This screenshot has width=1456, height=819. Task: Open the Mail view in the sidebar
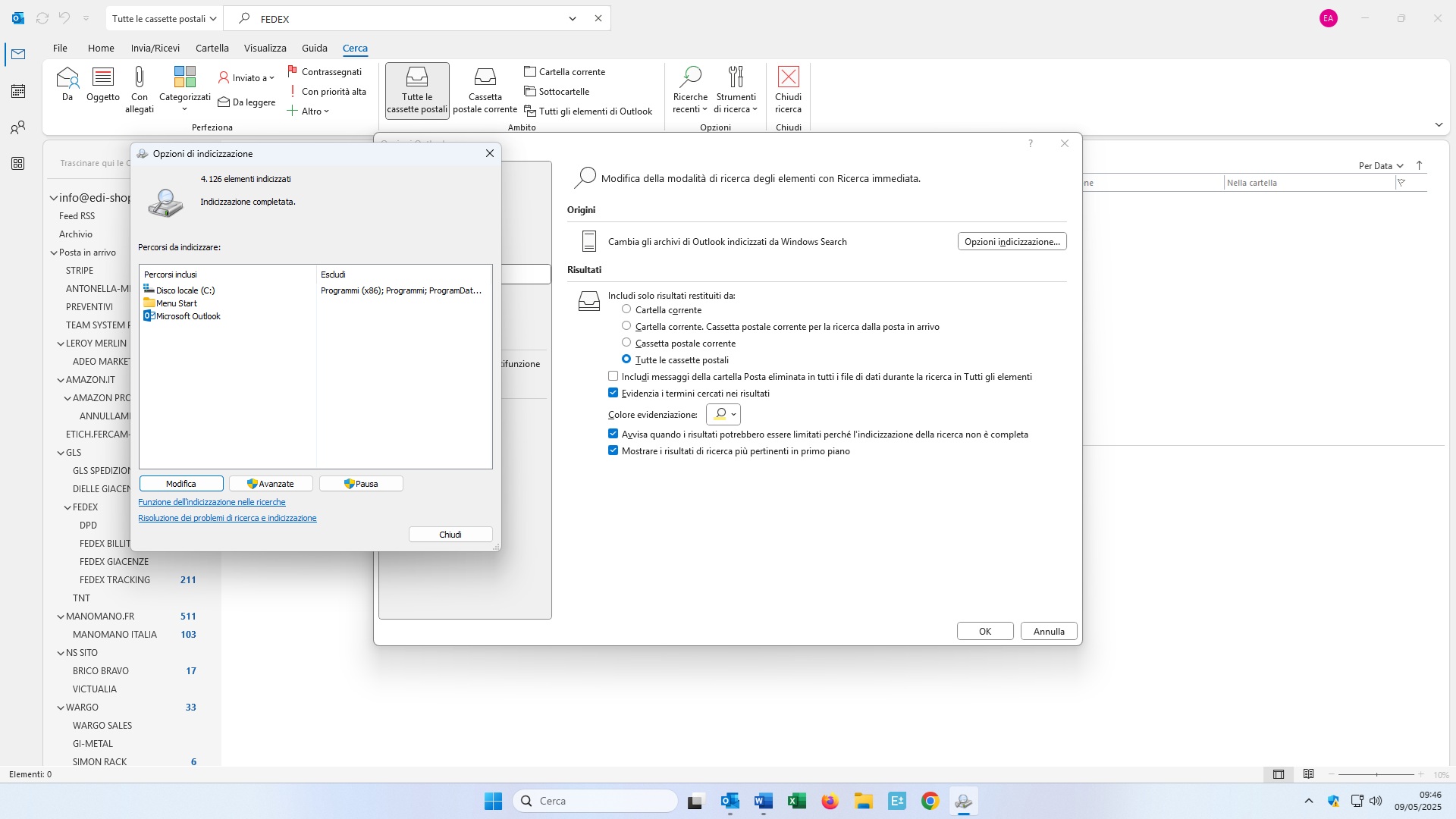(x=18, y=55)
